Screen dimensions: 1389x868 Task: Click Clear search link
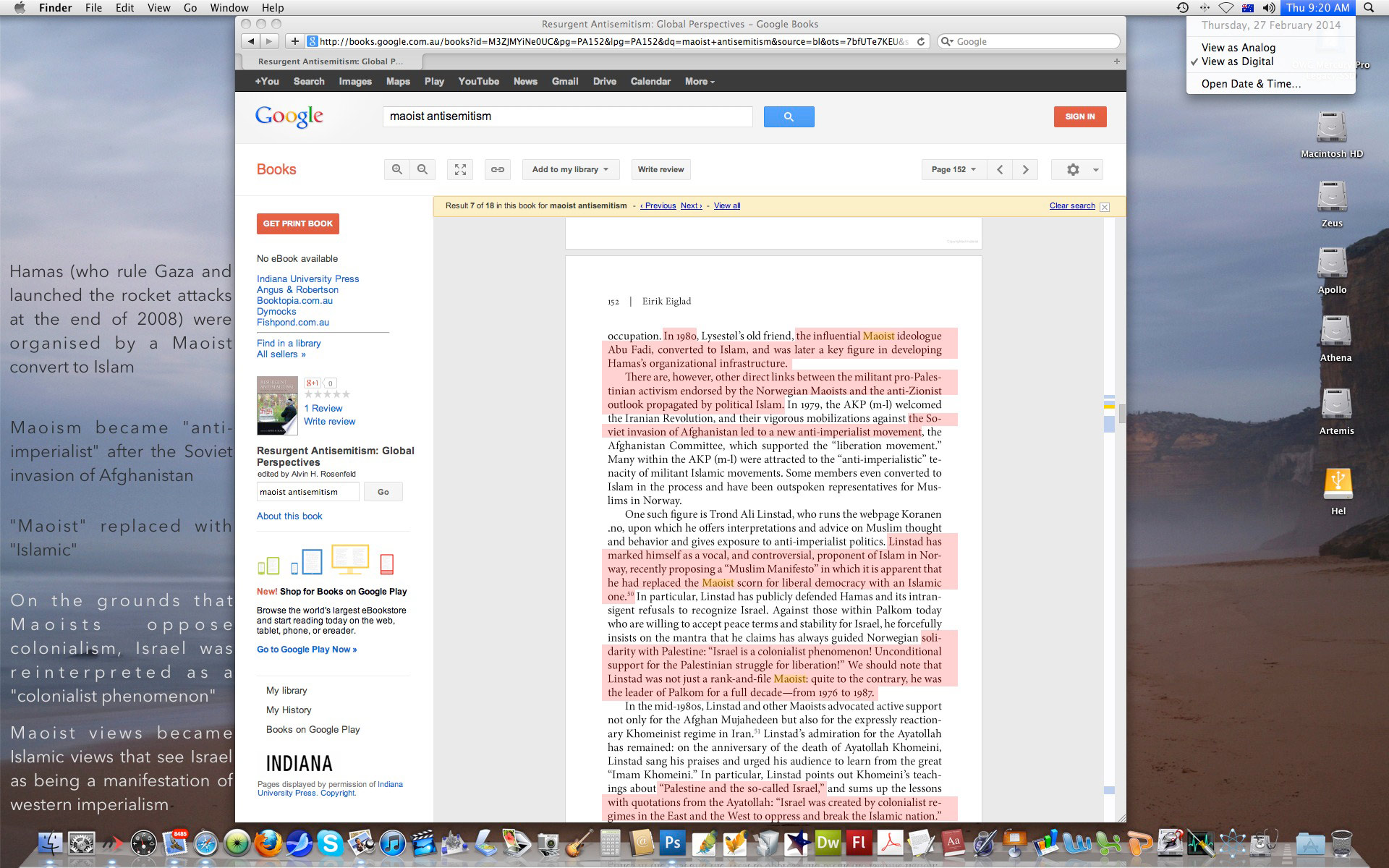pyautogui.click(x=1072, y=206)
